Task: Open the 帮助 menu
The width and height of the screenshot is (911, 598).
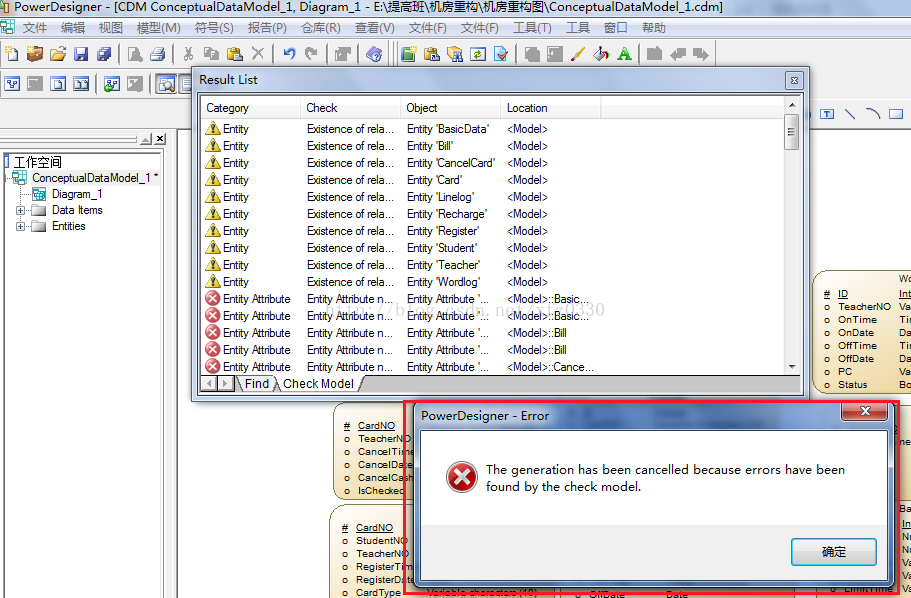Action: pyautogui.click(x=654, y=28)
